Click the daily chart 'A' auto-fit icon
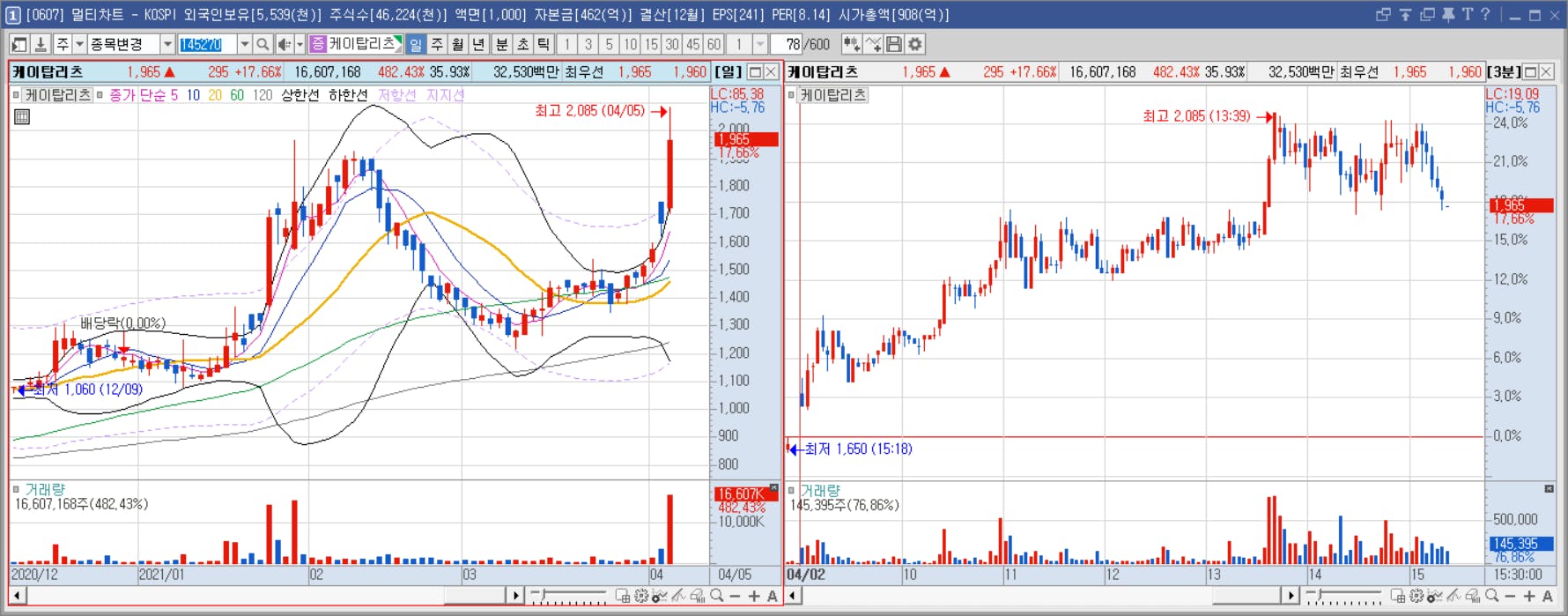Image resolution: width=1568 pixels, height=616 pixels. [x=773, y=597]
